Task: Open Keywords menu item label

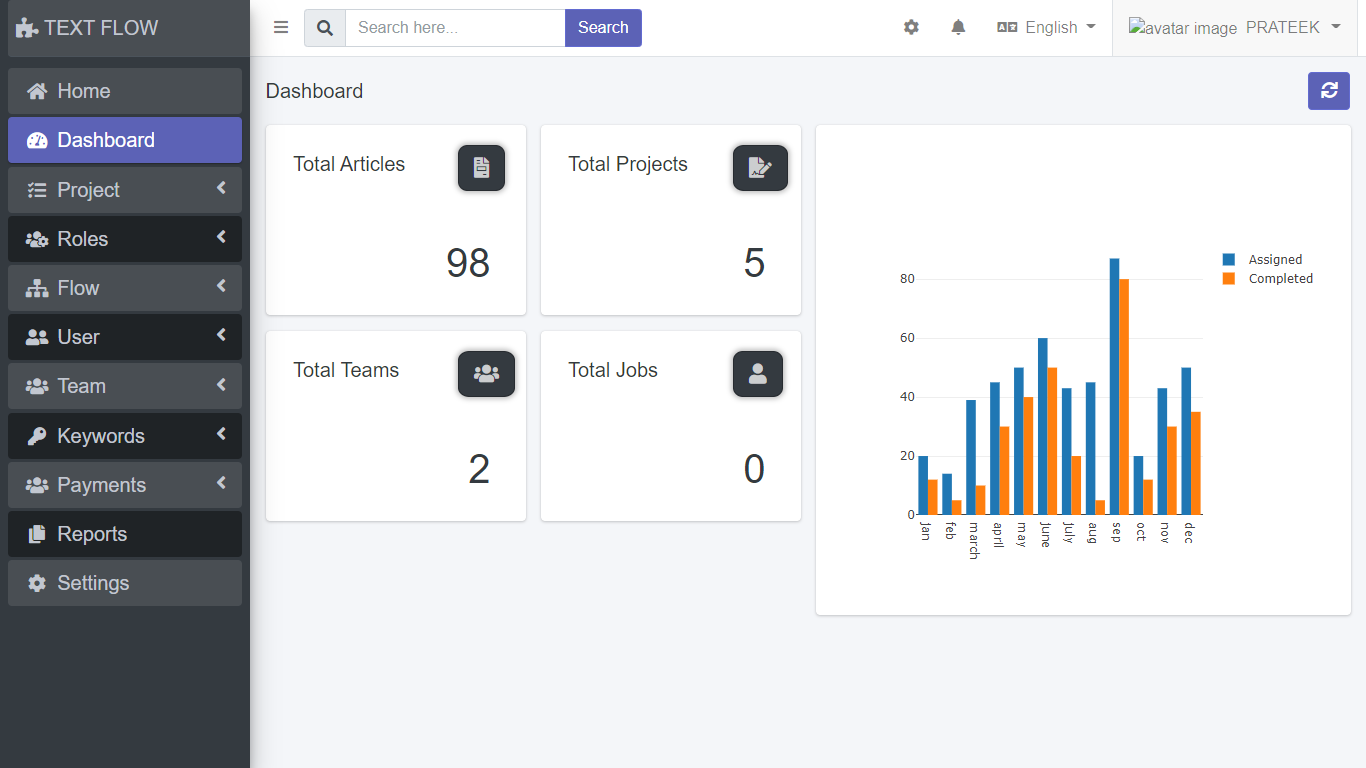Action: pyautogui.click(x=101, y=436)
